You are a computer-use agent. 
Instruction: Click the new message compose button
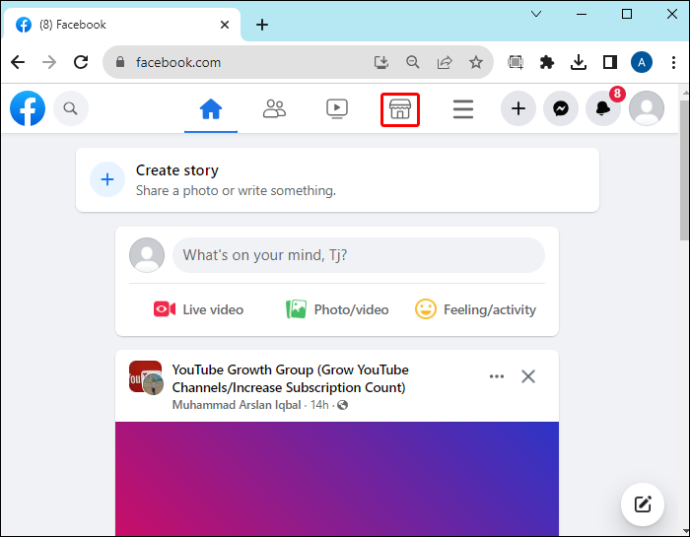(642, 504)
